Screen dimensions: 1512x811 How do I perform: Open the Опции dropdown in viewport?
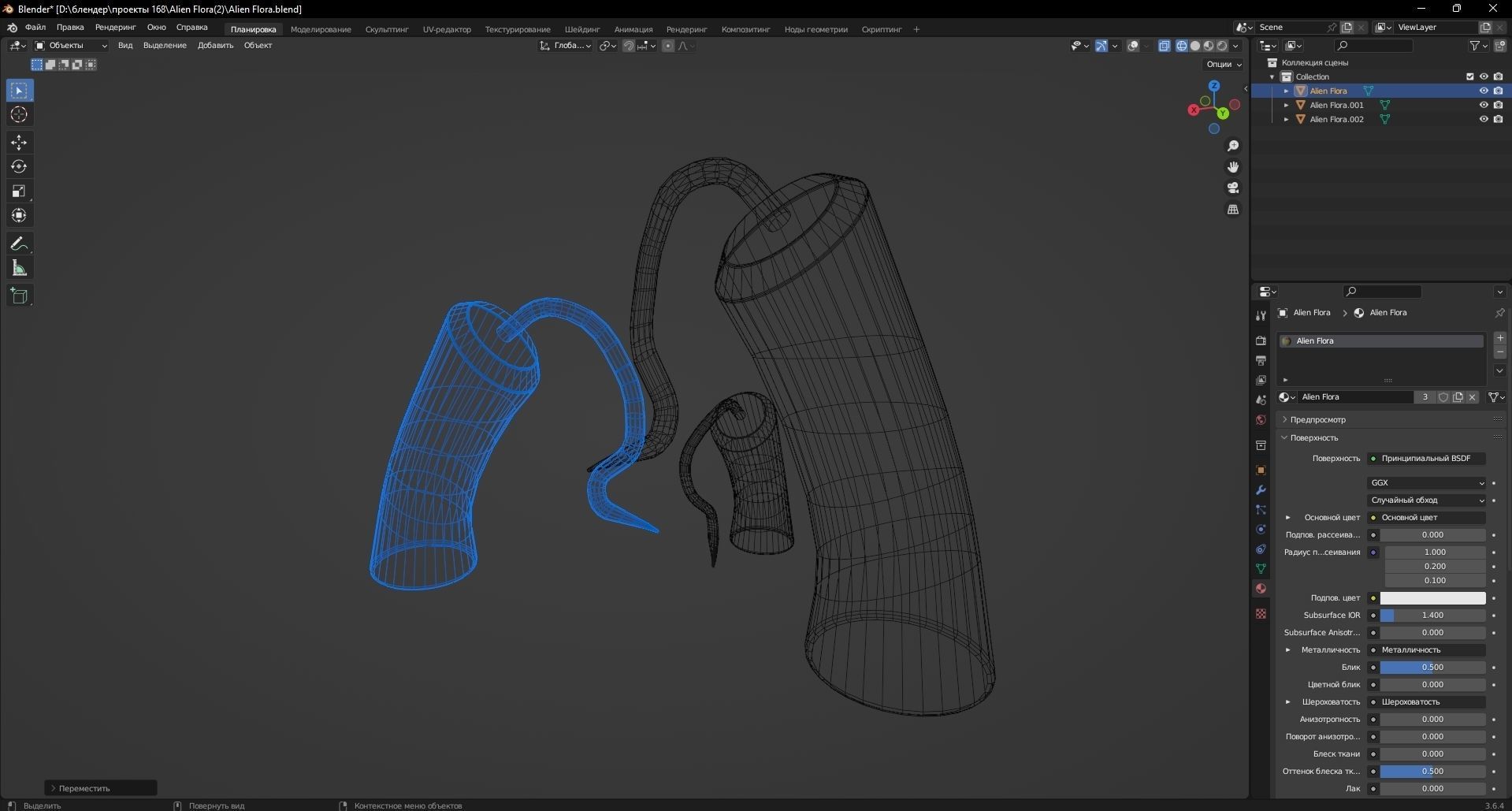pyautogui.click(x=1224, y=65)
